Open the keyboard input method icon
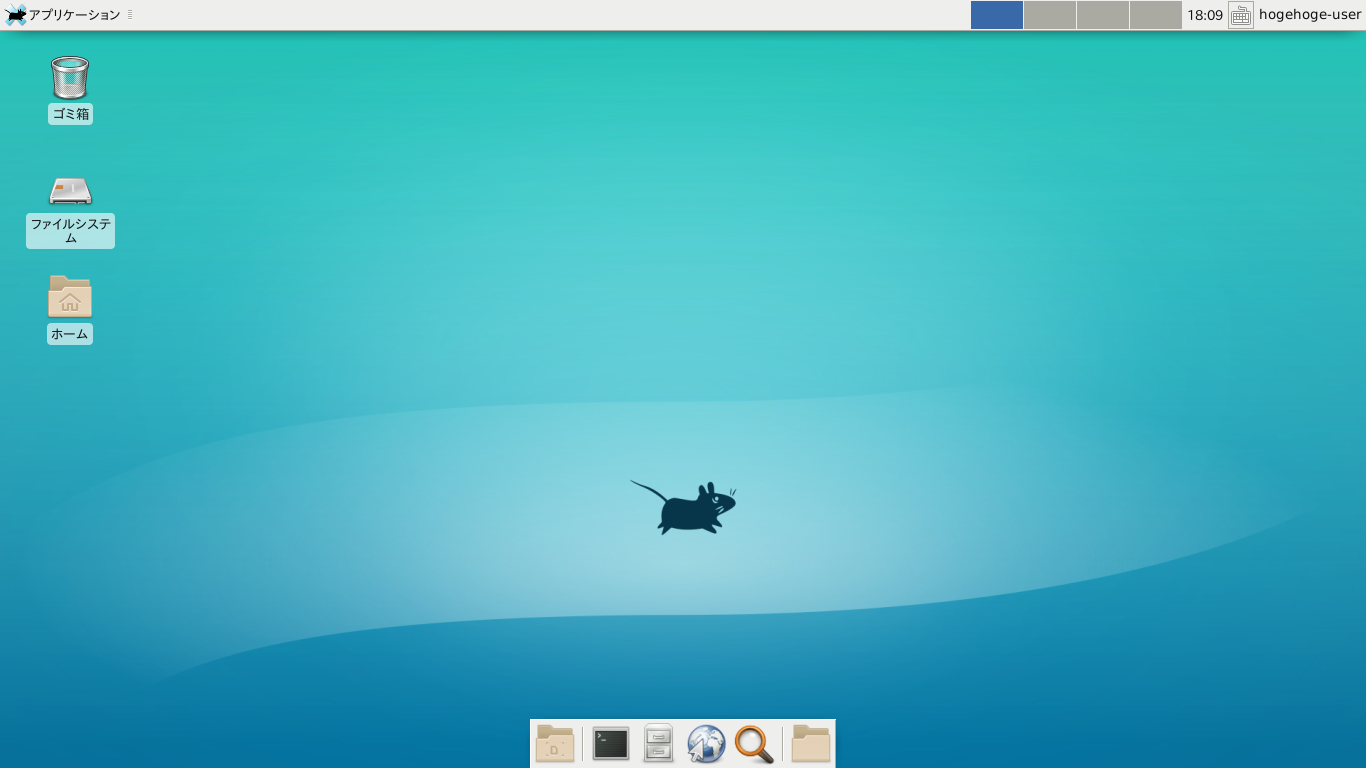 pyautogui.click(x=1241, y=15)
